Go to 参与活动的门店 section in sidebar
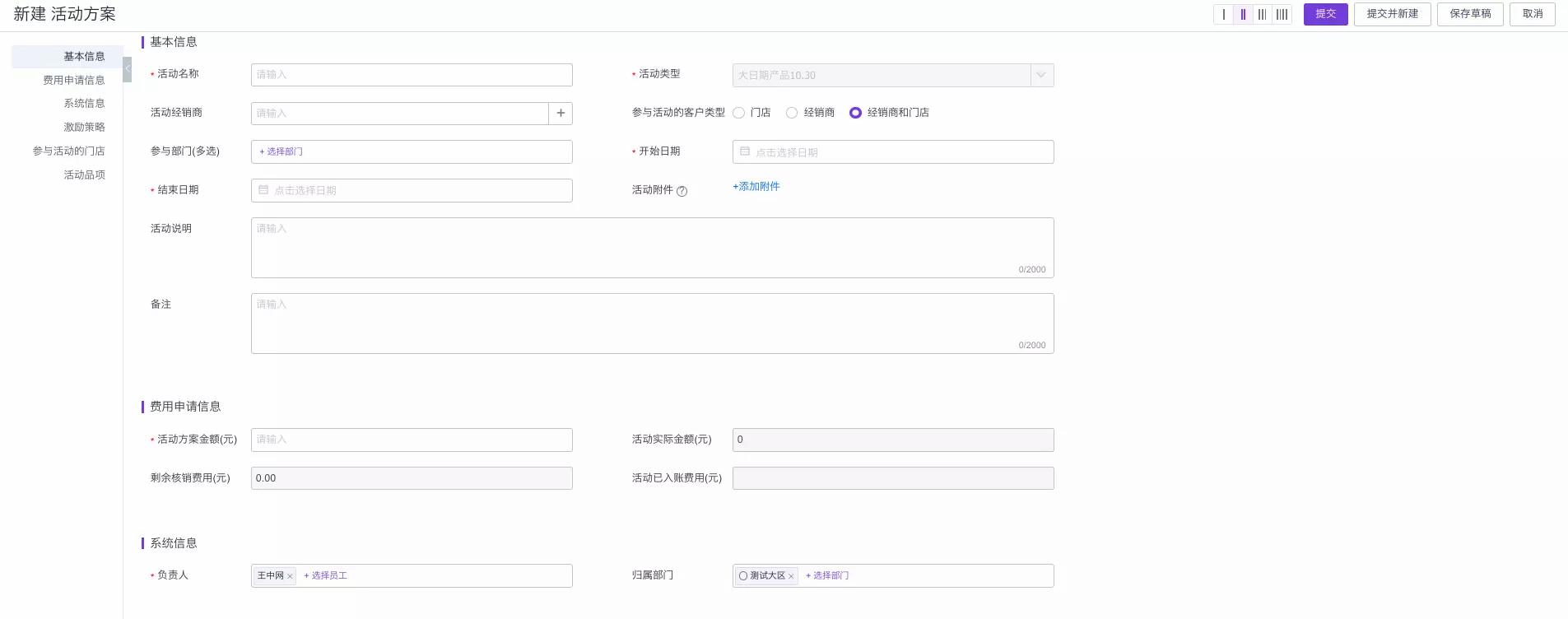 coord(69,151)
